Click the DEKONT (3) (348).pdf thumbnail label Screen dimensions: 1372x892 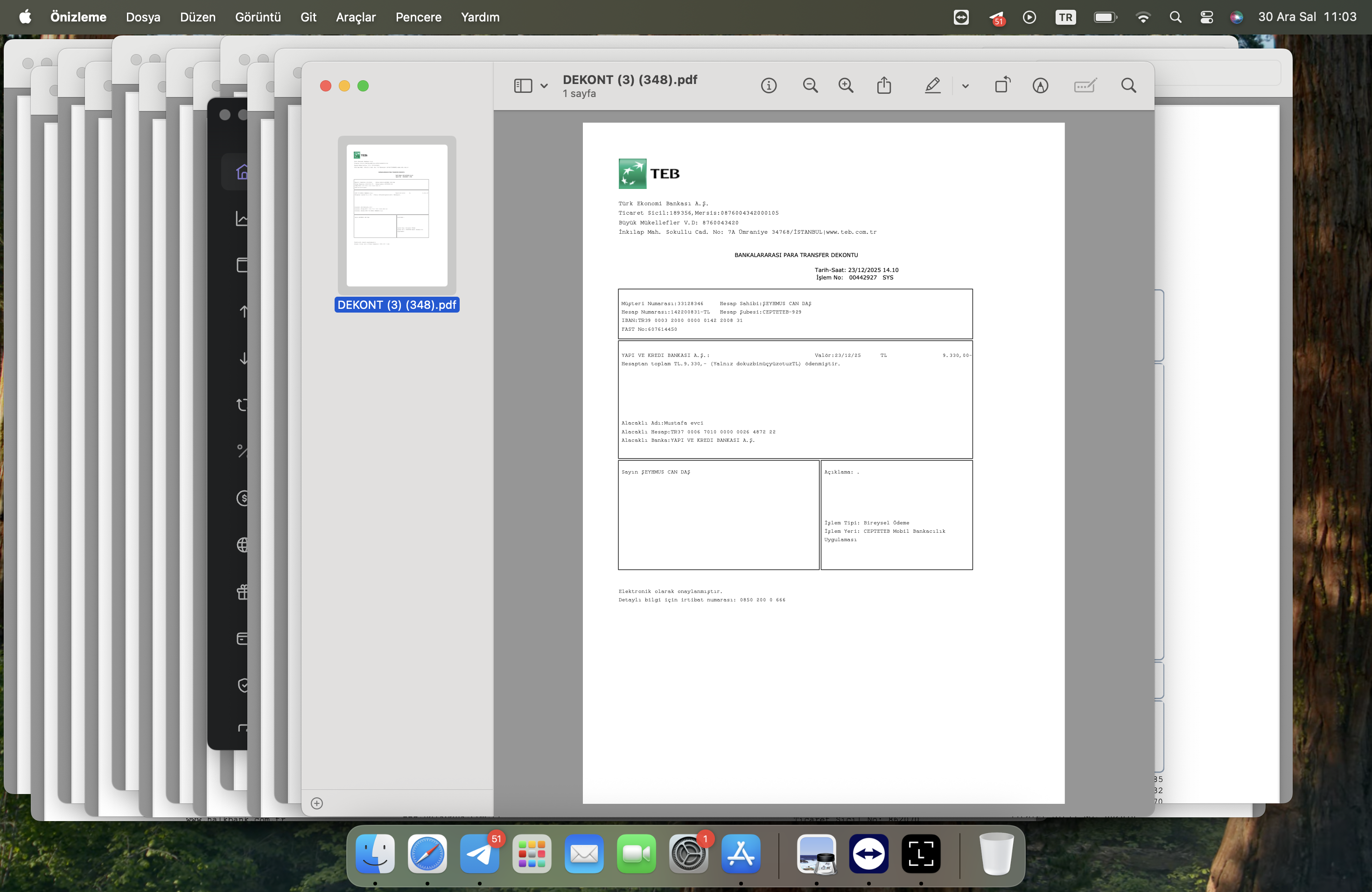(x=397, y=305)
